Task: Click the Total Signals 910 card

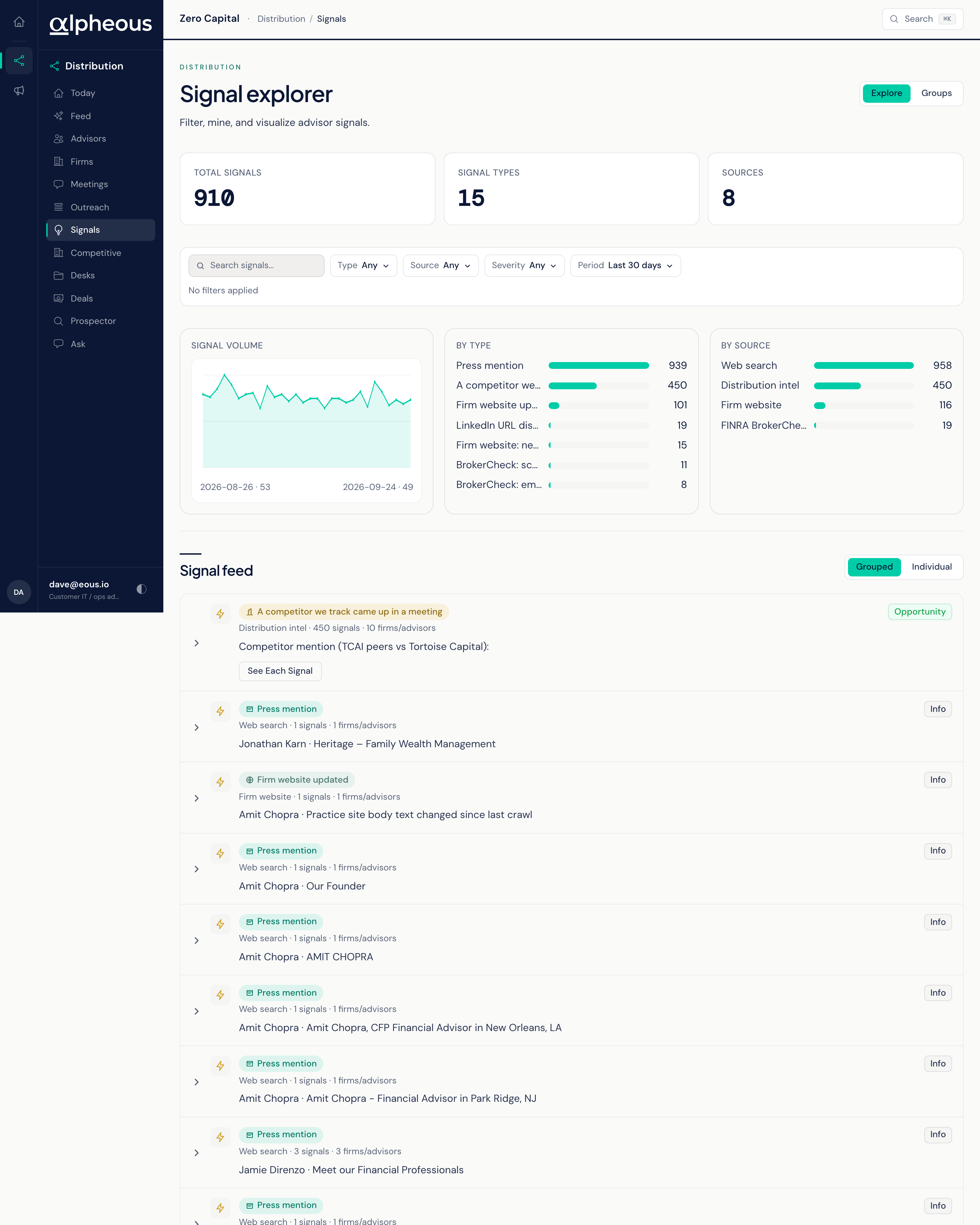Action: (307, 189)
